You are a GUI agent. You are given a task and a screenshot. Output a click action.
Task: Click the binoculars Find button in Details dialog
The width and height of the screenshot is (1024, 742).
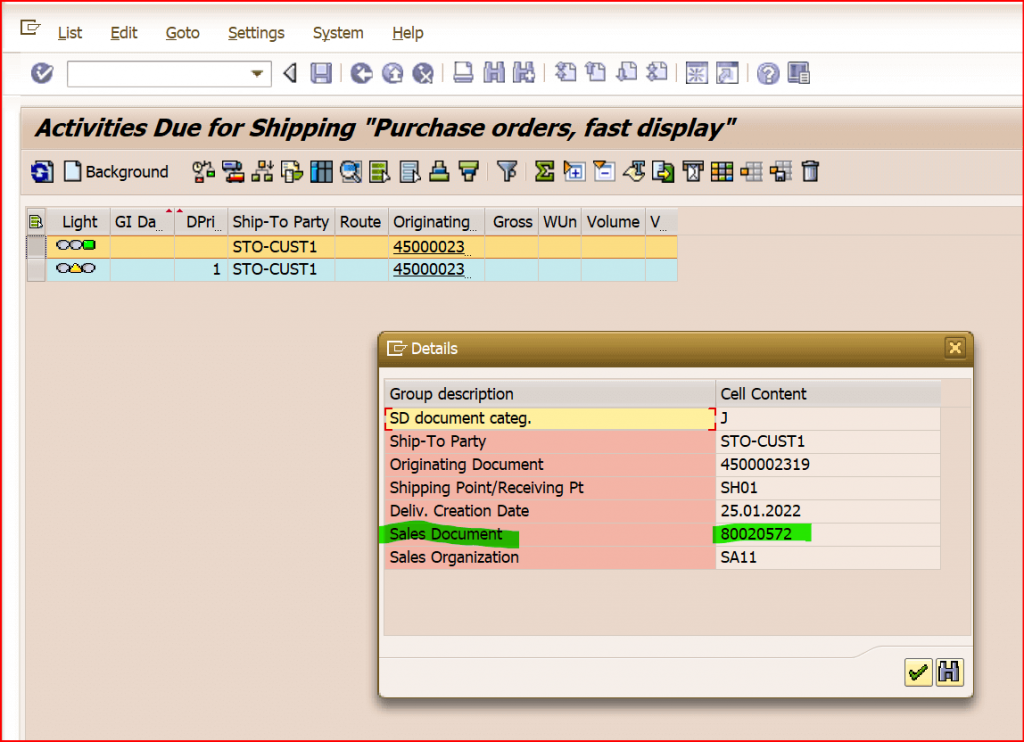pyautogui.click(x=949, y=672)
